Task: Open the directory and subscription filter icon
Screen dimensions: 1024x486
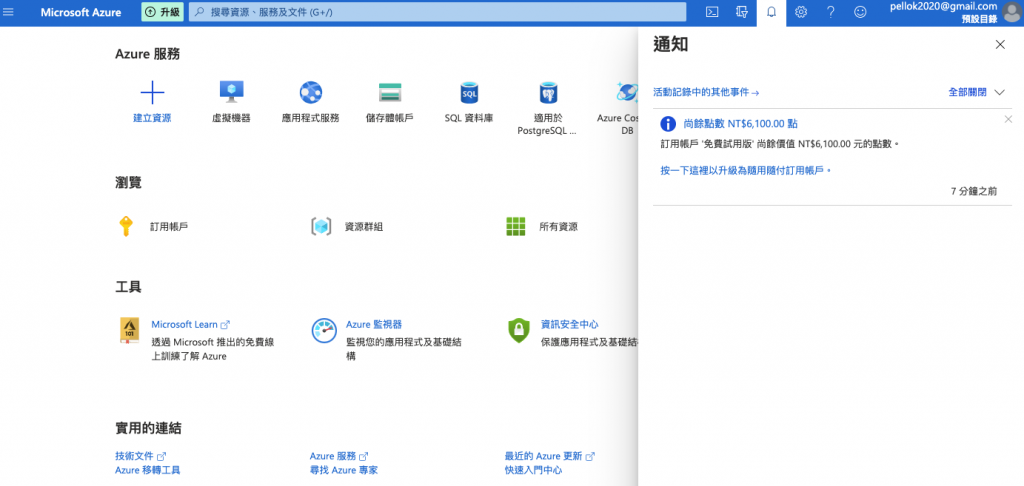Action: (741, 12)
